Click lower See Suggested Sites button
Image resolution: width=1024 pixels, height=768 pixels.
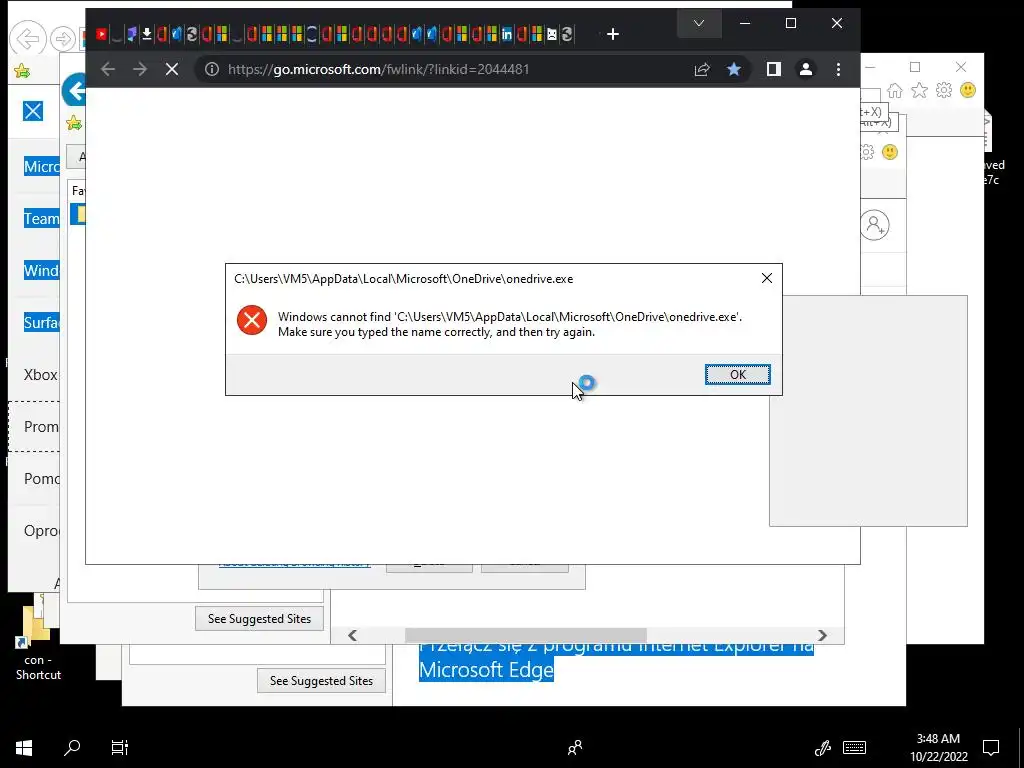321,680
